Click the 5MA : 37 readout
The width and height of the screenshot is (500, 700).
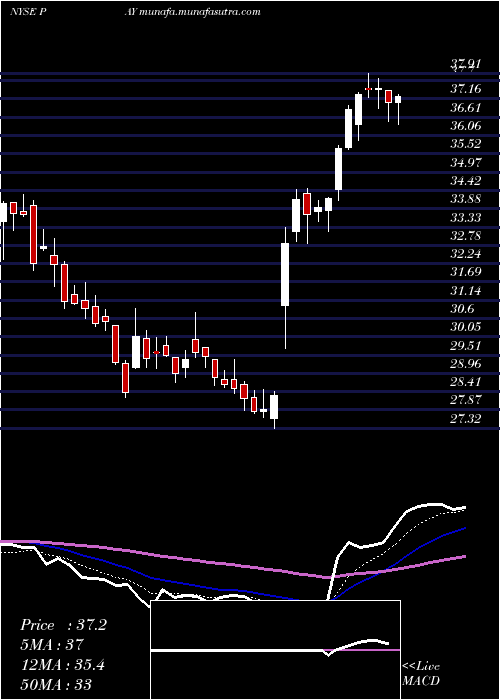[x=52, y=645]
